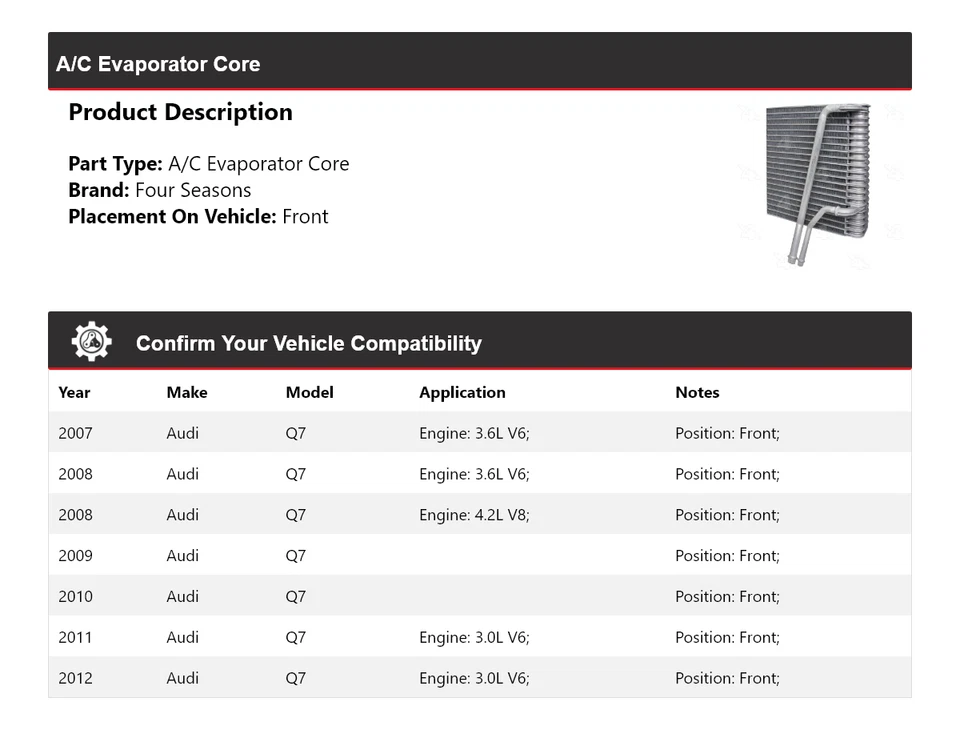Viewport: 960px width, 730px height.
Task: Click the Make column header
Action: [187, 392]
